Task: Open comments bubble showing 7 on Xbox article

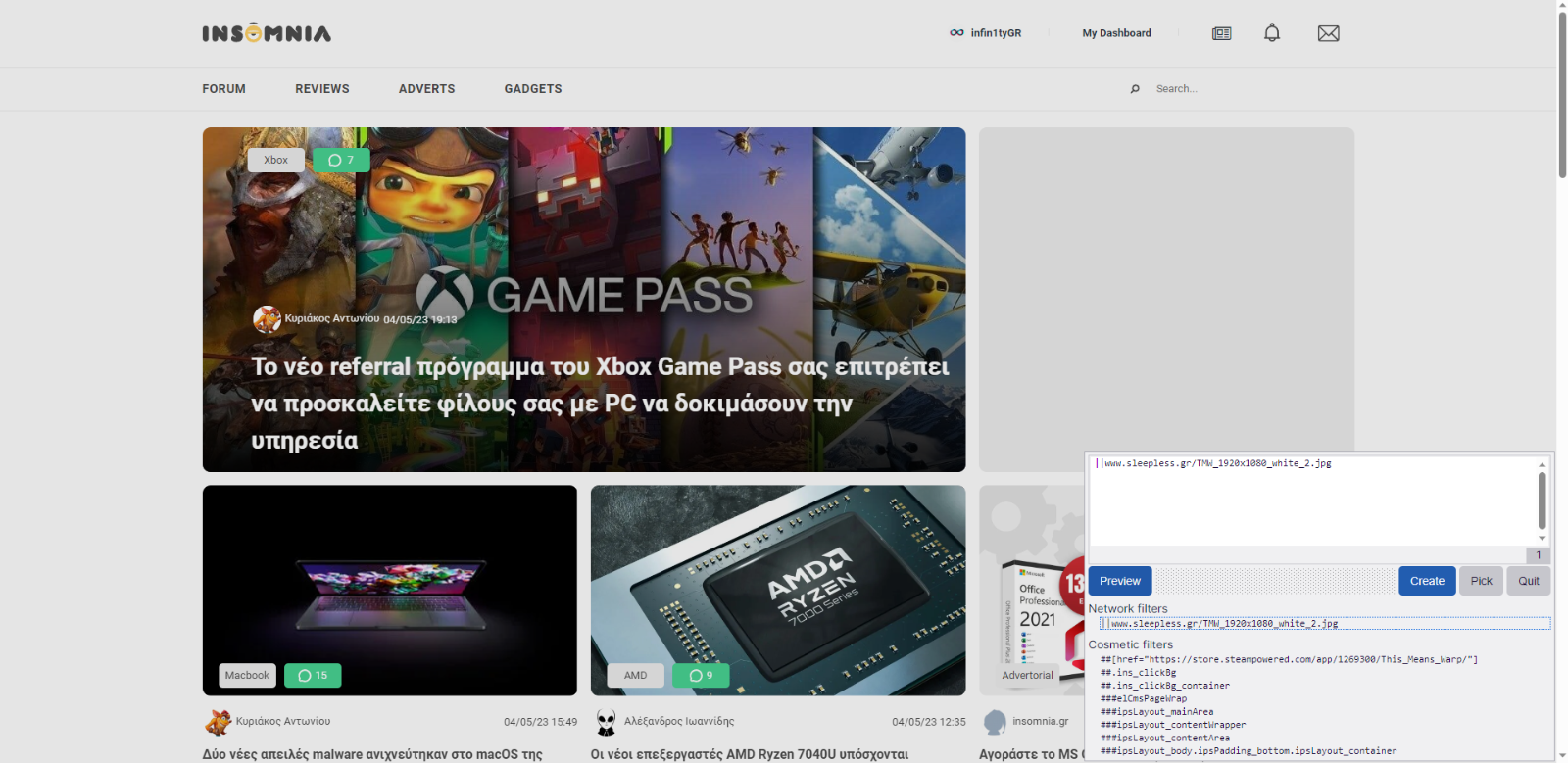Action: pos(341,160)
